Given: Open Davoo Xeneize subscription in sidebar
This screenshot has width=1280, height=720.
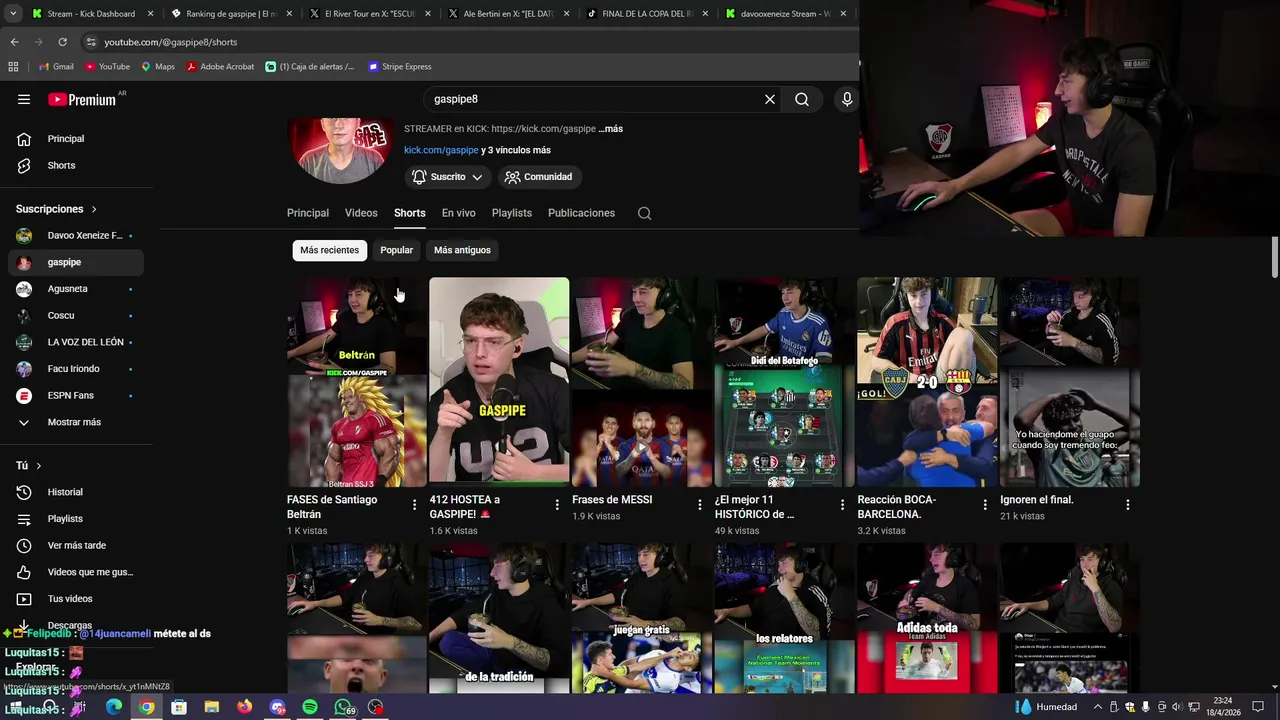Looking at the screenshot, I should coord(76,236).
